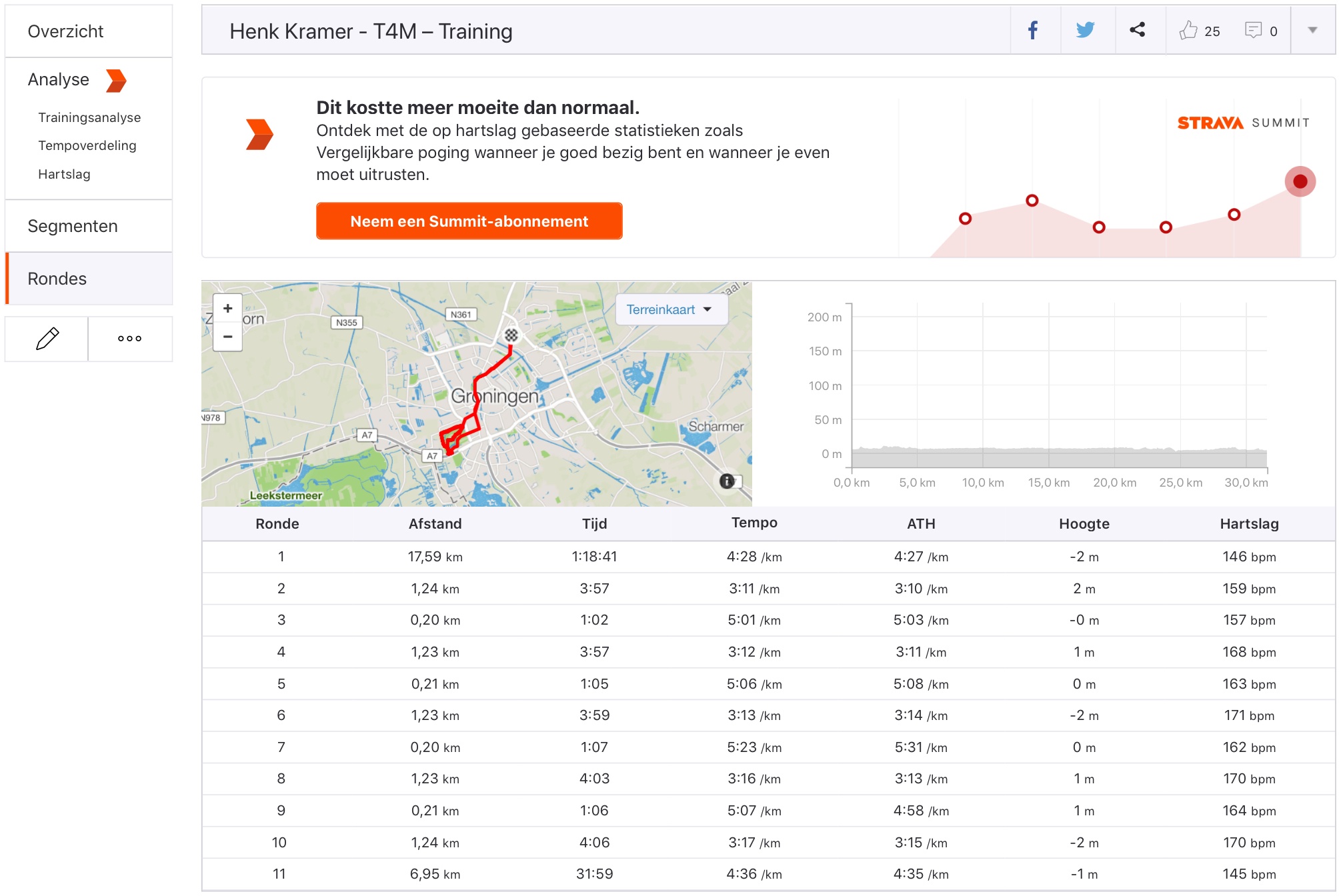
Task: Click the pencil edit activity icon
Action: tap(47, 339)
